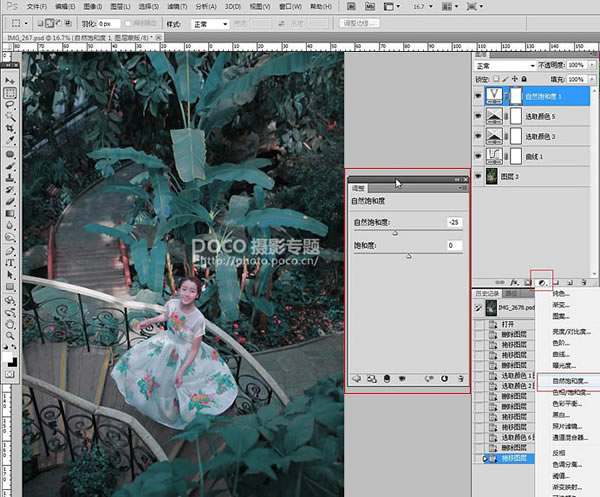Select the Crop tool
The height and width of the screenshot is (497, 600).
point(10,129)
